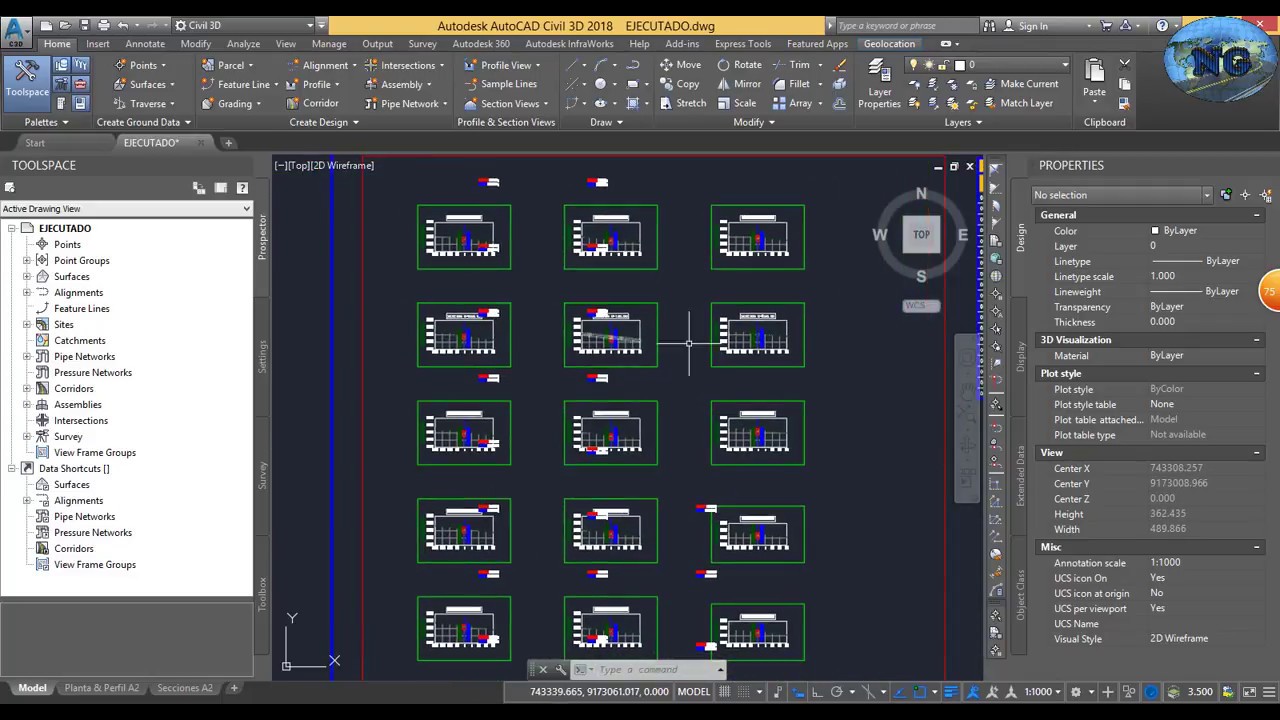The height and width of the screenshot is (720, 1280).
Task: Click the search keyword field
Action: coord(907,25)
